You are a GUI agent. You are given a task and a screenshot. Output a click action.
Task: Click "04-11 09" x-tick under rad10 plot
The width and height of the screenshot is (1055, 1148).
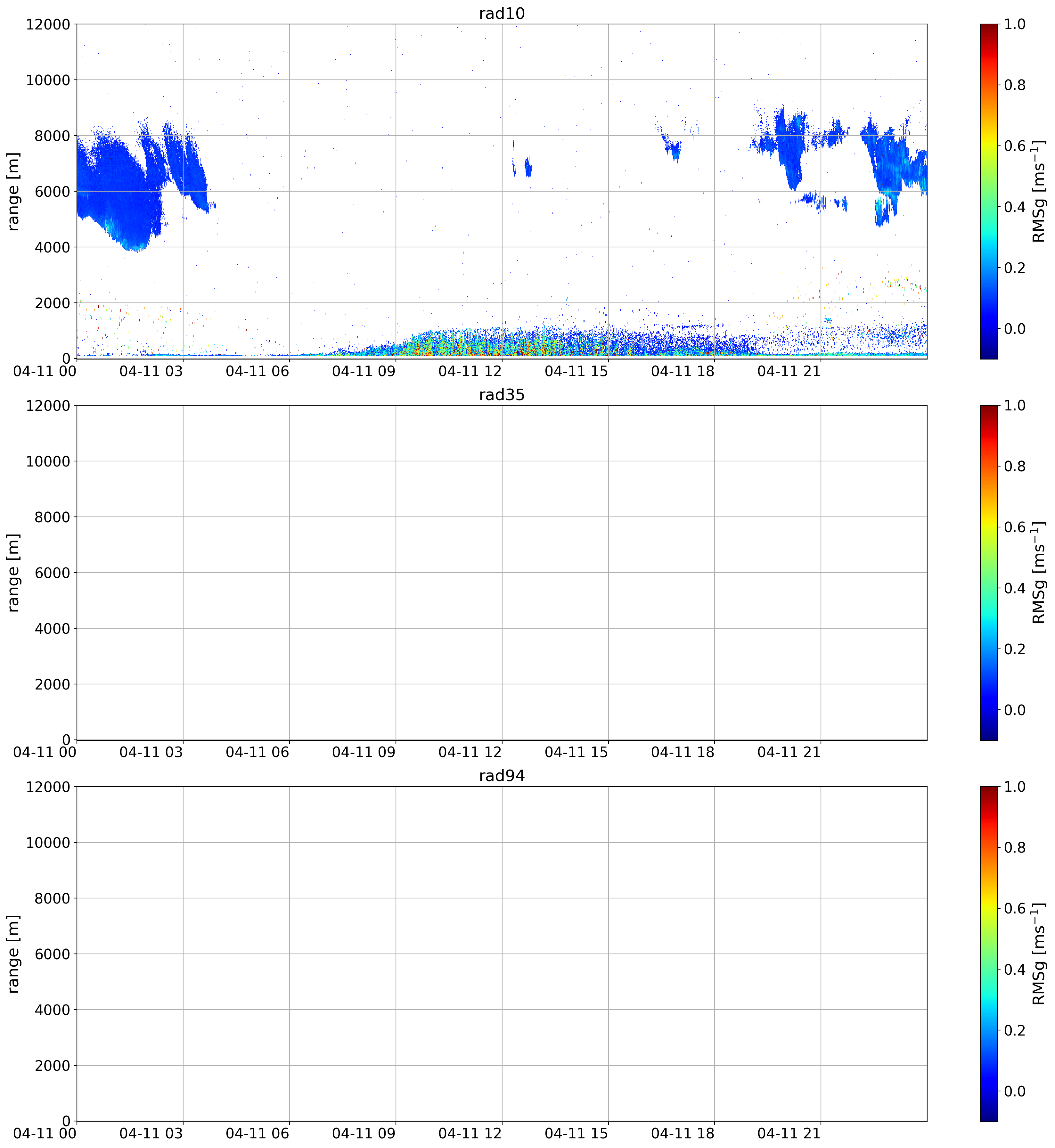click(x=364, y=371)
